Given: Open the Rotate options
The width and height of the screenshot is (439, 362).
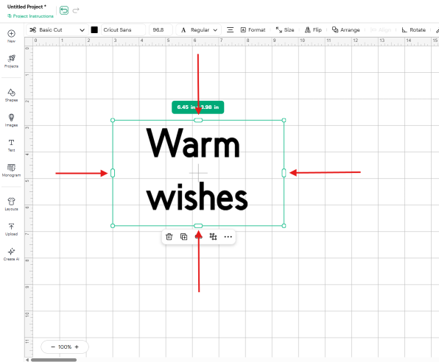Looking at the screenshot, I should pyautogui.click(x=414, y=30).
